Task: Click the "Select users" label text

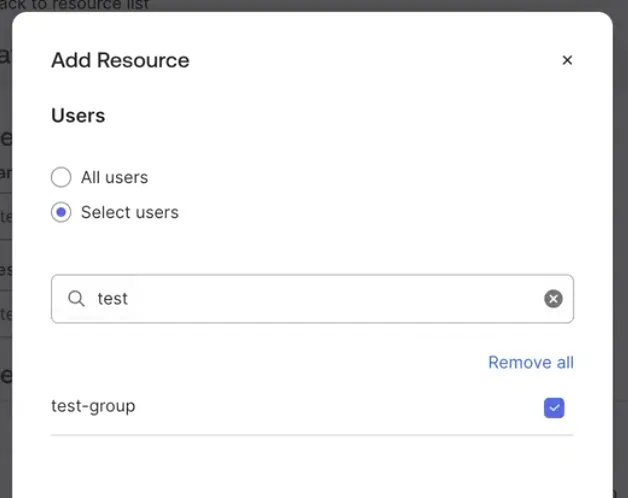Action: pyautogui.click(x=130, y=212)
